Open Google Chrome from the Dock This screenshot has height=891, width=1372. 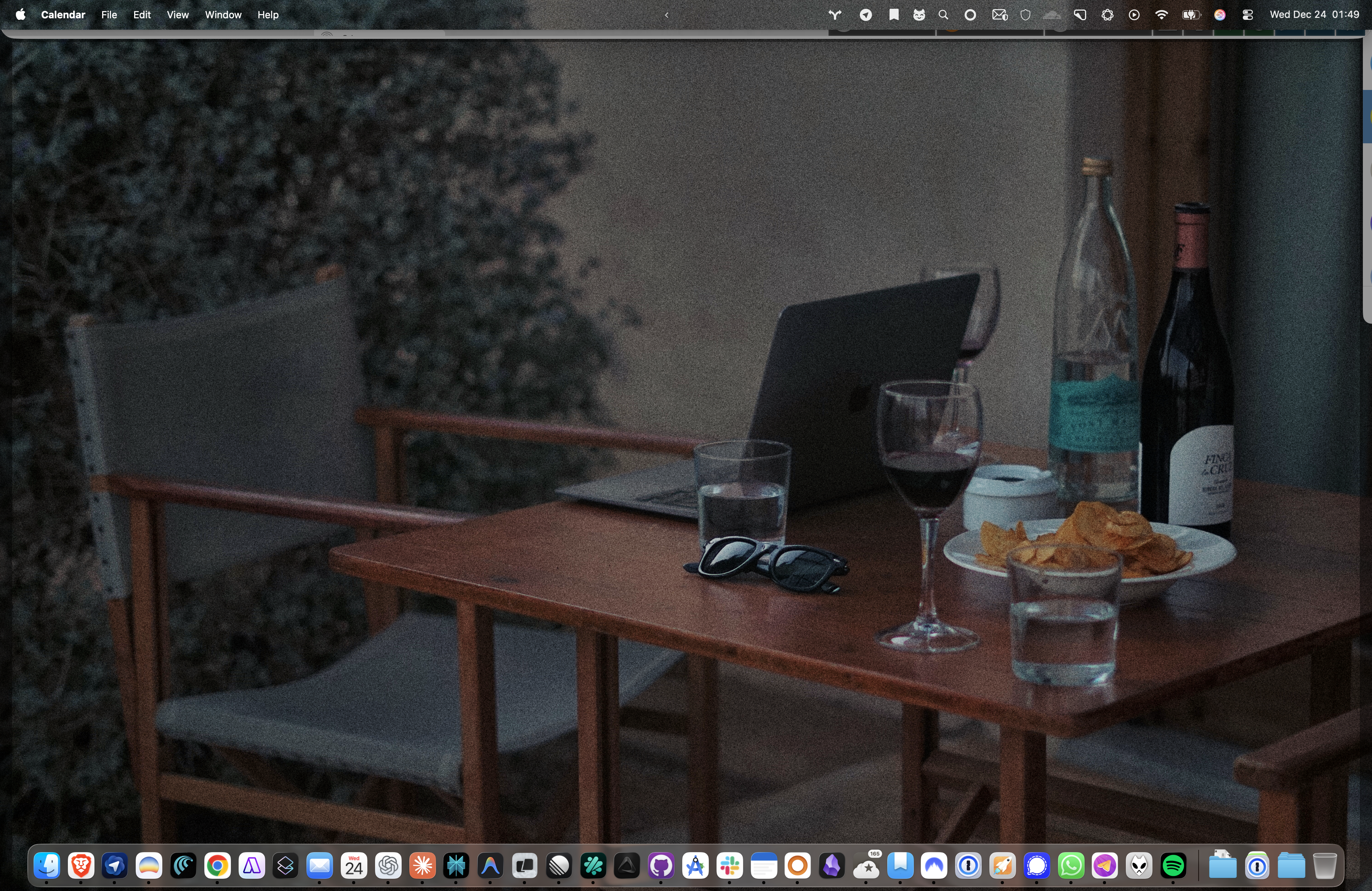pos(217,865)
